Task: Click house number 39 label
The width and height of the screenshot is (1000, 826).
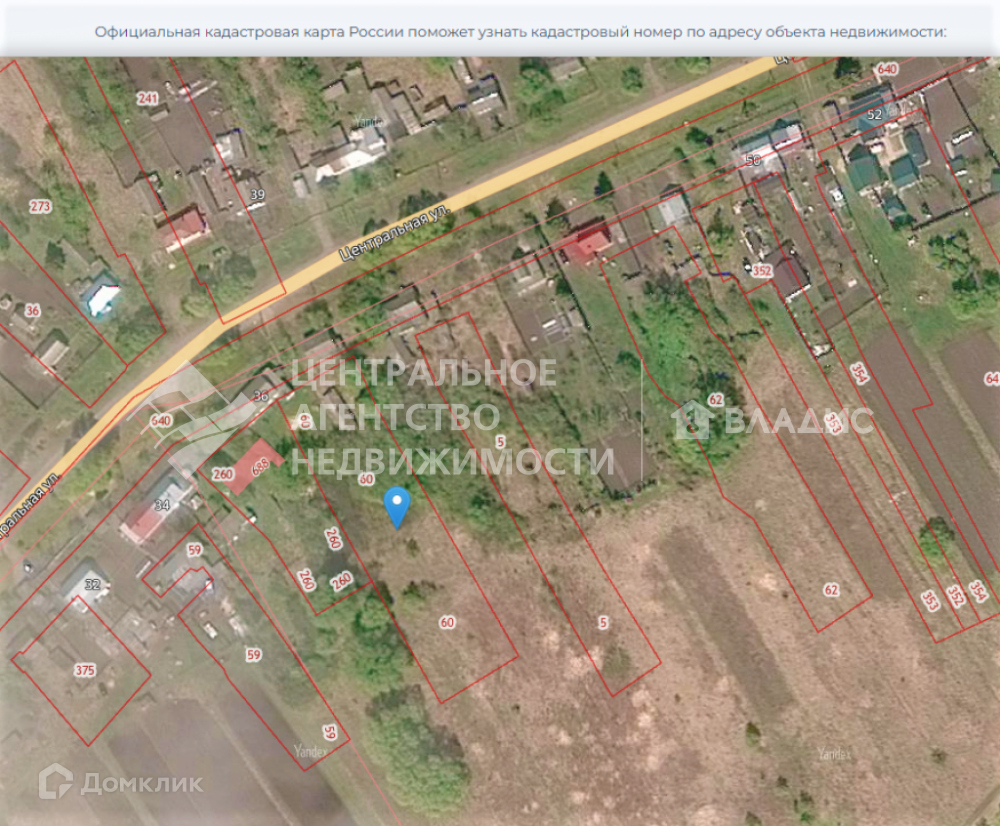Action: click(257, 195)
